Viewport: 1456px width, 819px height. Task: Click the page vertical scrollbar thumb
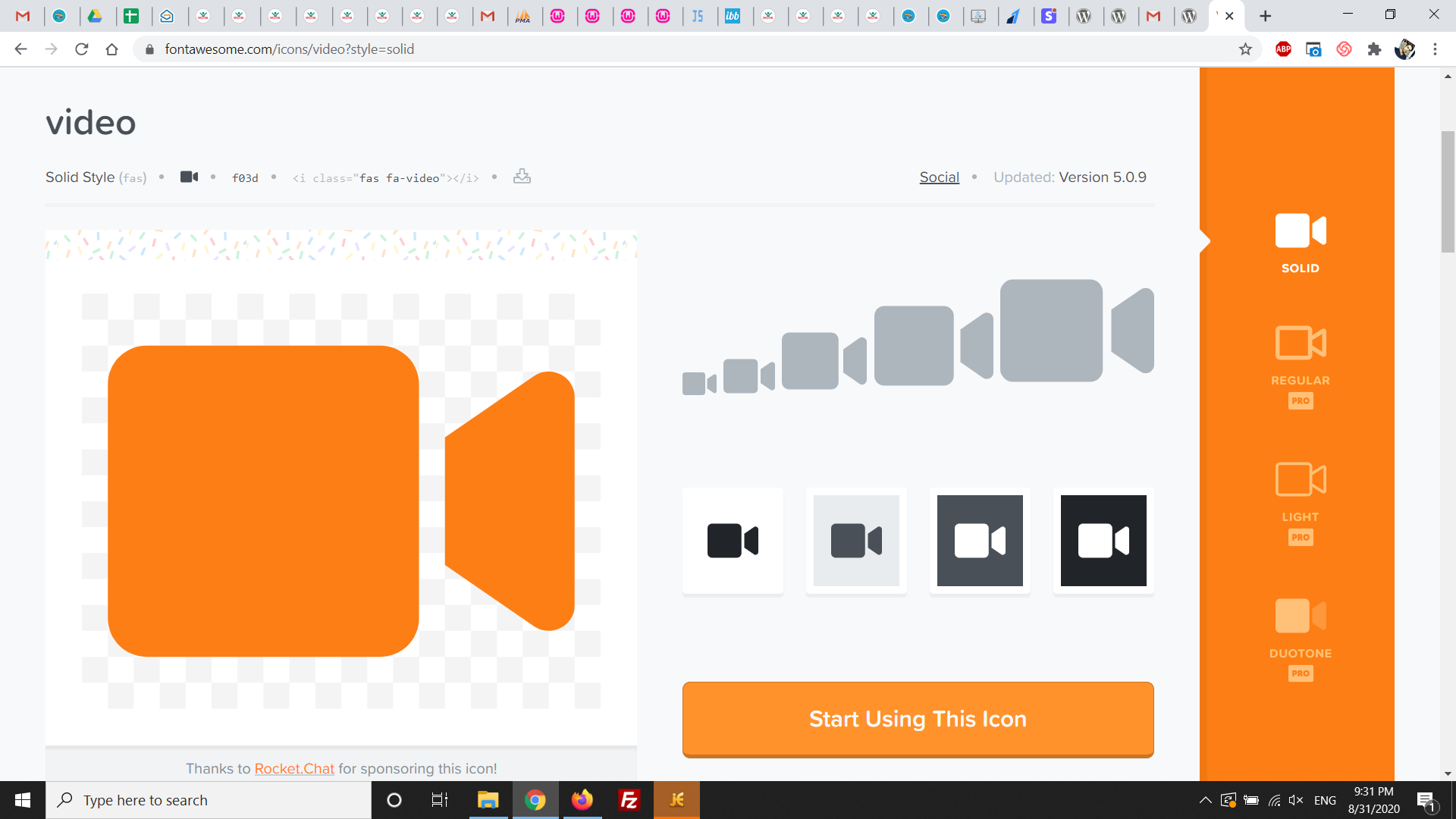point(1448,191)
